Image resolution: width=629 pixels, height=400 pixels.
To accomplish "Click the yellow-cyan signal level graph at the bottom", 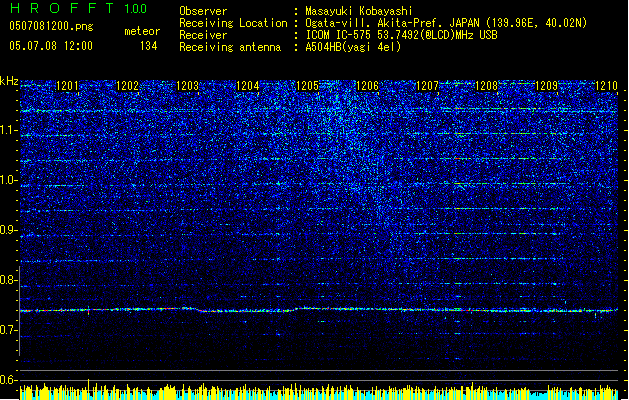I will (319, 392).
